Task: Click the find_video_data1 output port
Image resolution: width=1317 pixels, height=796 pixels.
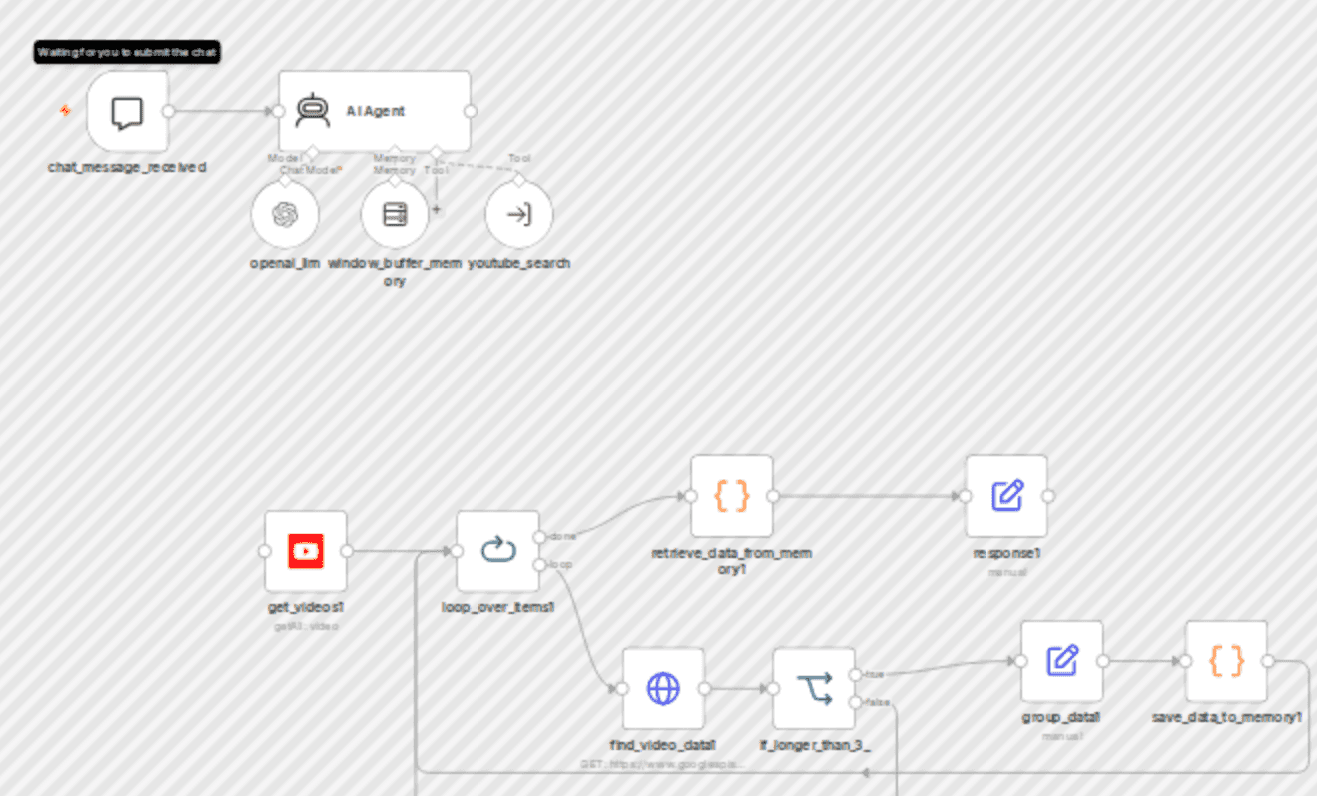Action: pos(705,688)
